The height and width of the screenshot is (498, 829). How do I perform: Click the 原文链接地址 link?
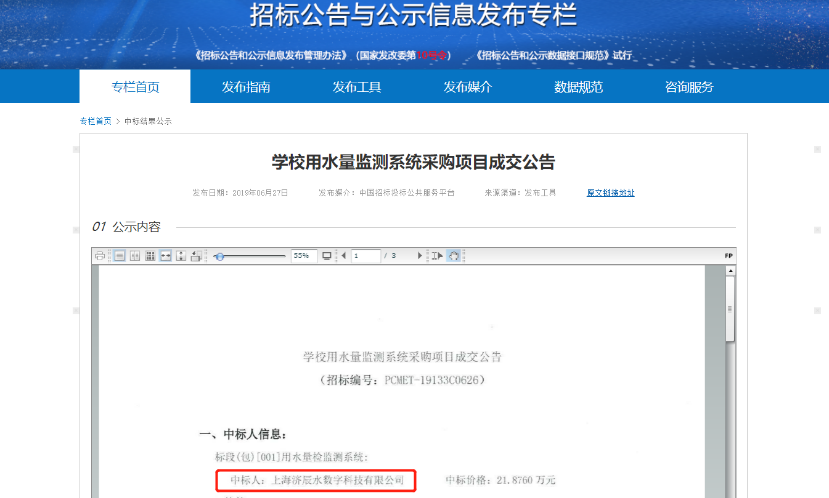(x=610, y=193)
